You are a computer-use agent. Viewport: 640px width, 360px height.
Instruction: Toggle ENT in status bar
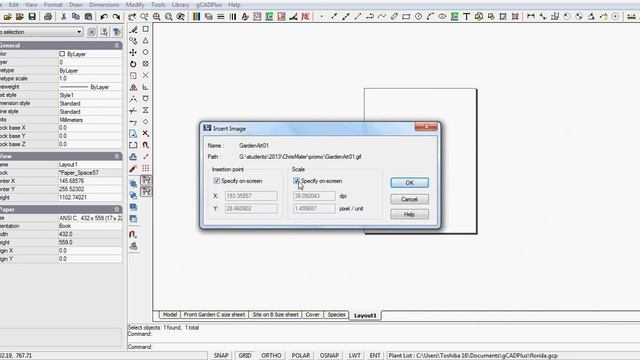tap(375, 356)
